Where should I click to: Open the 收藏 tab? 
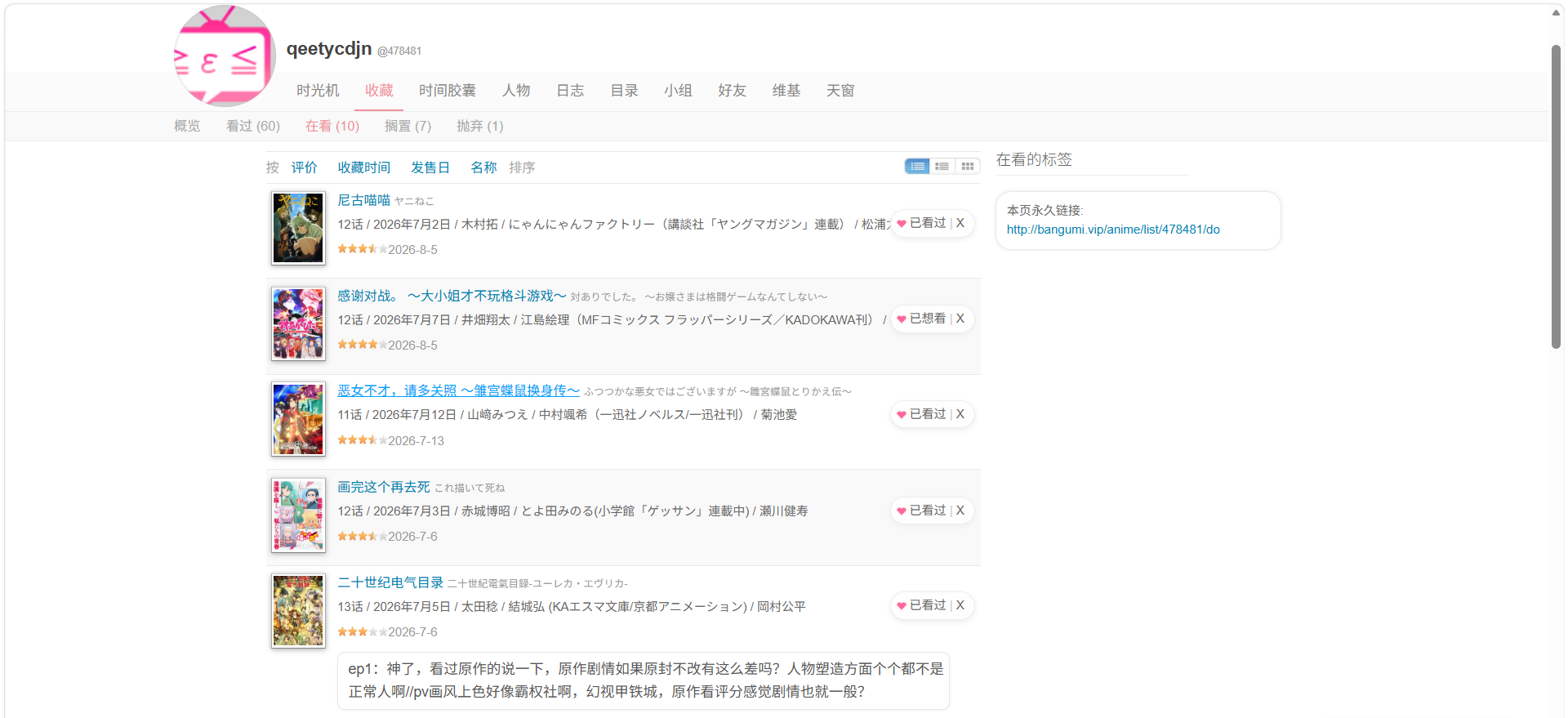pyautogui.click(x=379, y=91)
